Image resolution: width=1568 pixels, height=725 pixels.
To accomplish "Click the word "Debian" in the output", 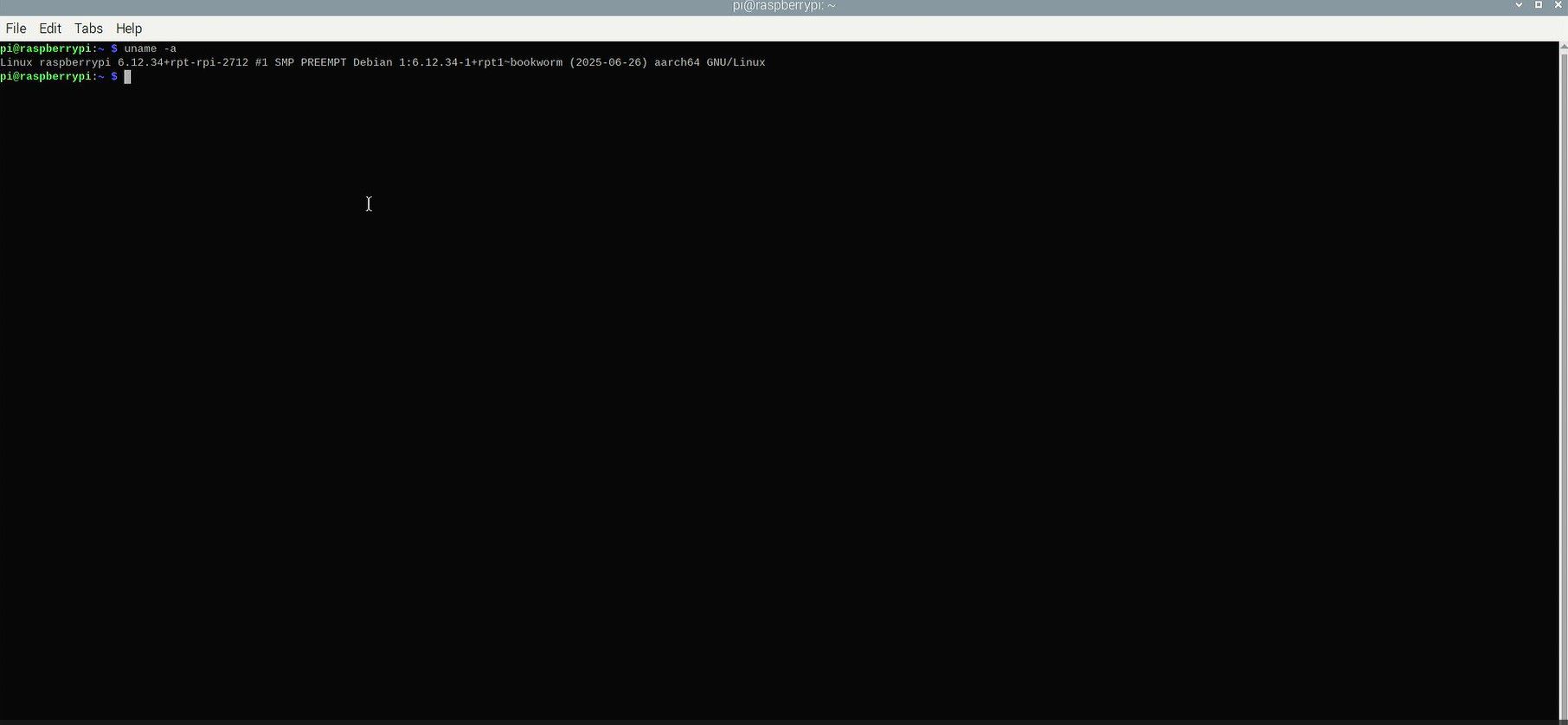I will pyautogui.click(x=372, y=62).
